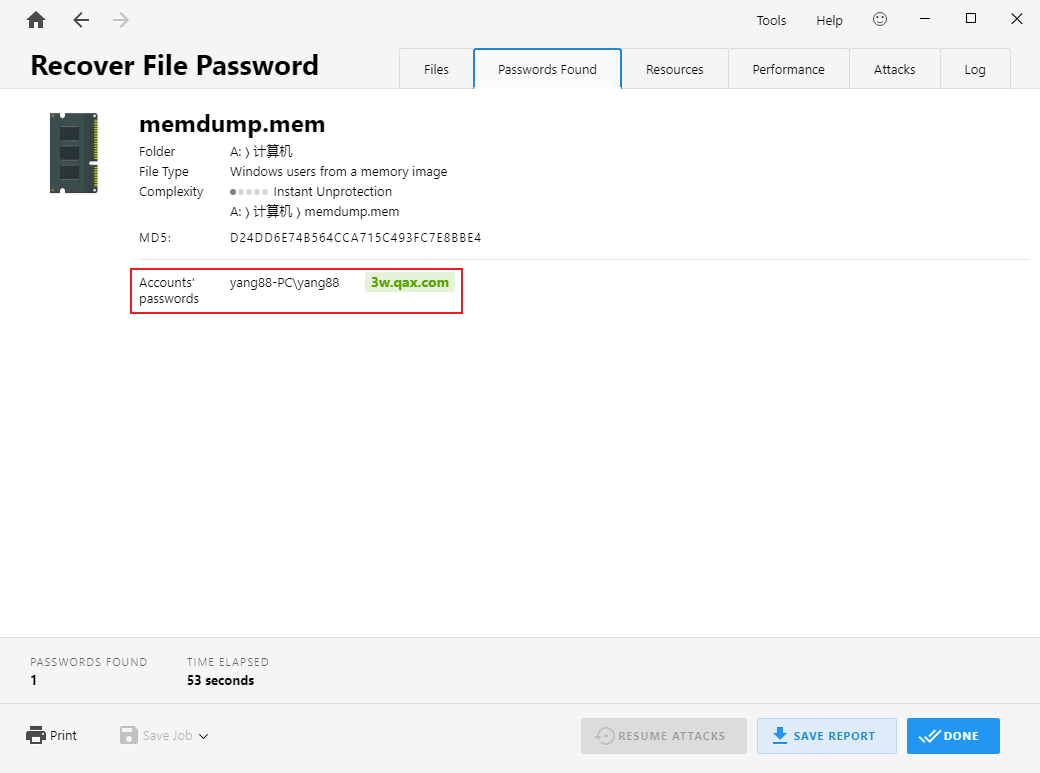Expand the Save Job dropdown arrow
Image resolution: width=1040 pixels, height=773 pixels.
coord(204,736)
